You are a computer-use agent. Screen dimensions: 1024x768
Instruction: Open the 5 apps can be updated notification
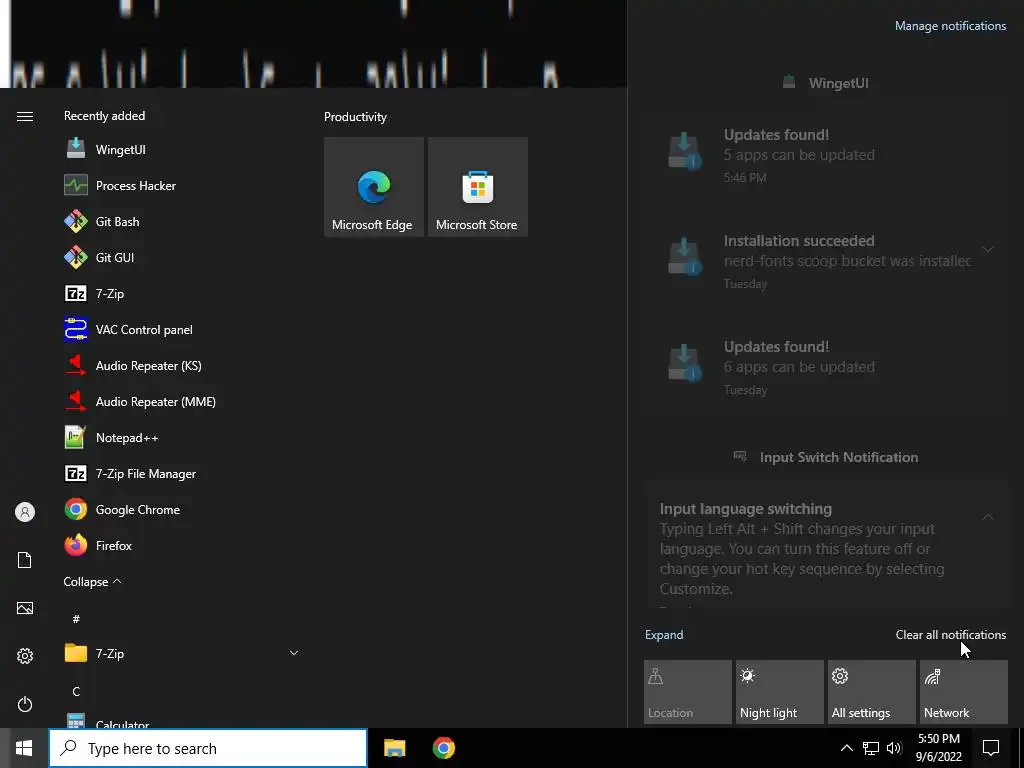(x=825, y=156)
